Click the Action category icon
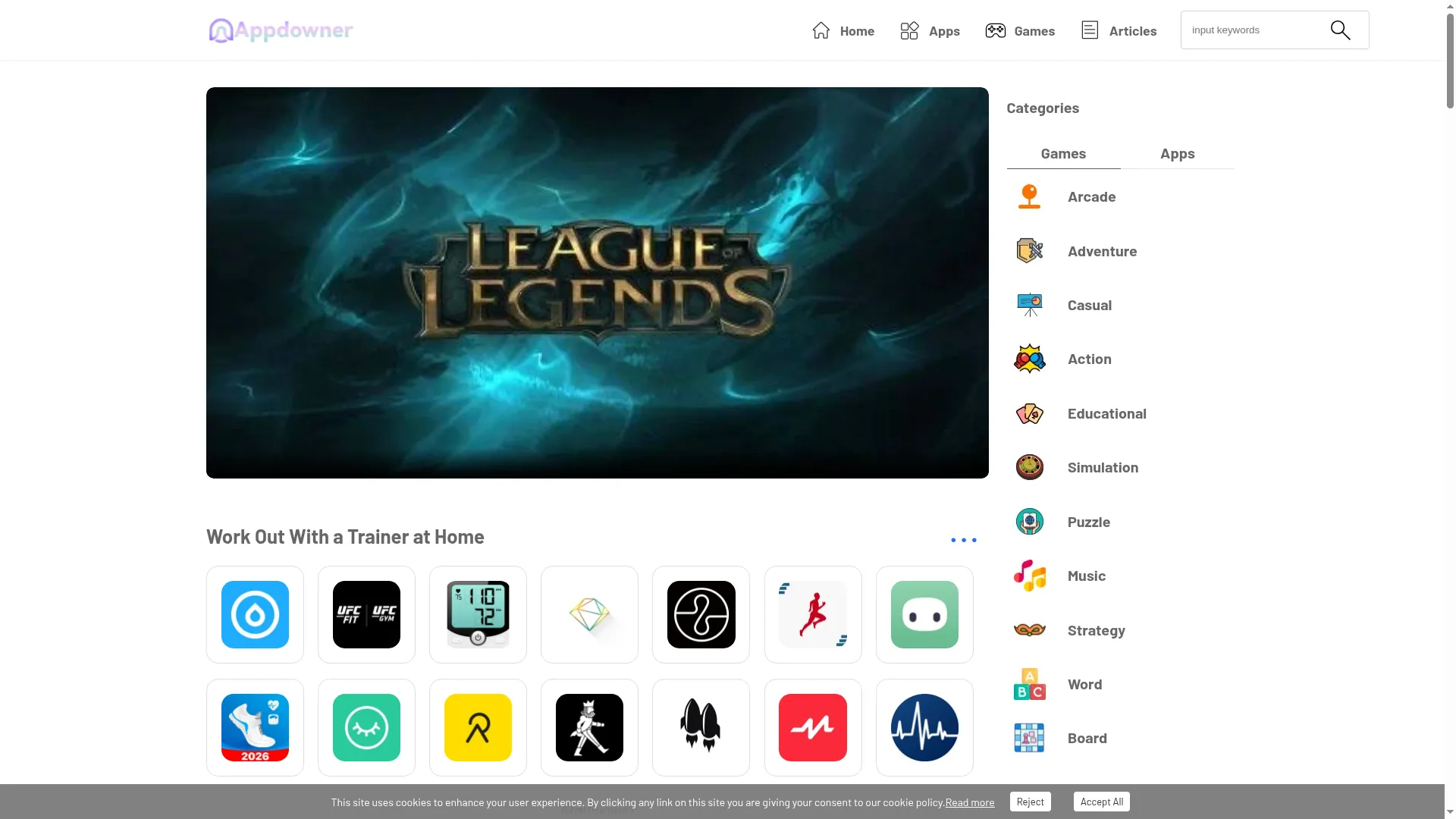1456x819 pixels. tap(1029, 359)
